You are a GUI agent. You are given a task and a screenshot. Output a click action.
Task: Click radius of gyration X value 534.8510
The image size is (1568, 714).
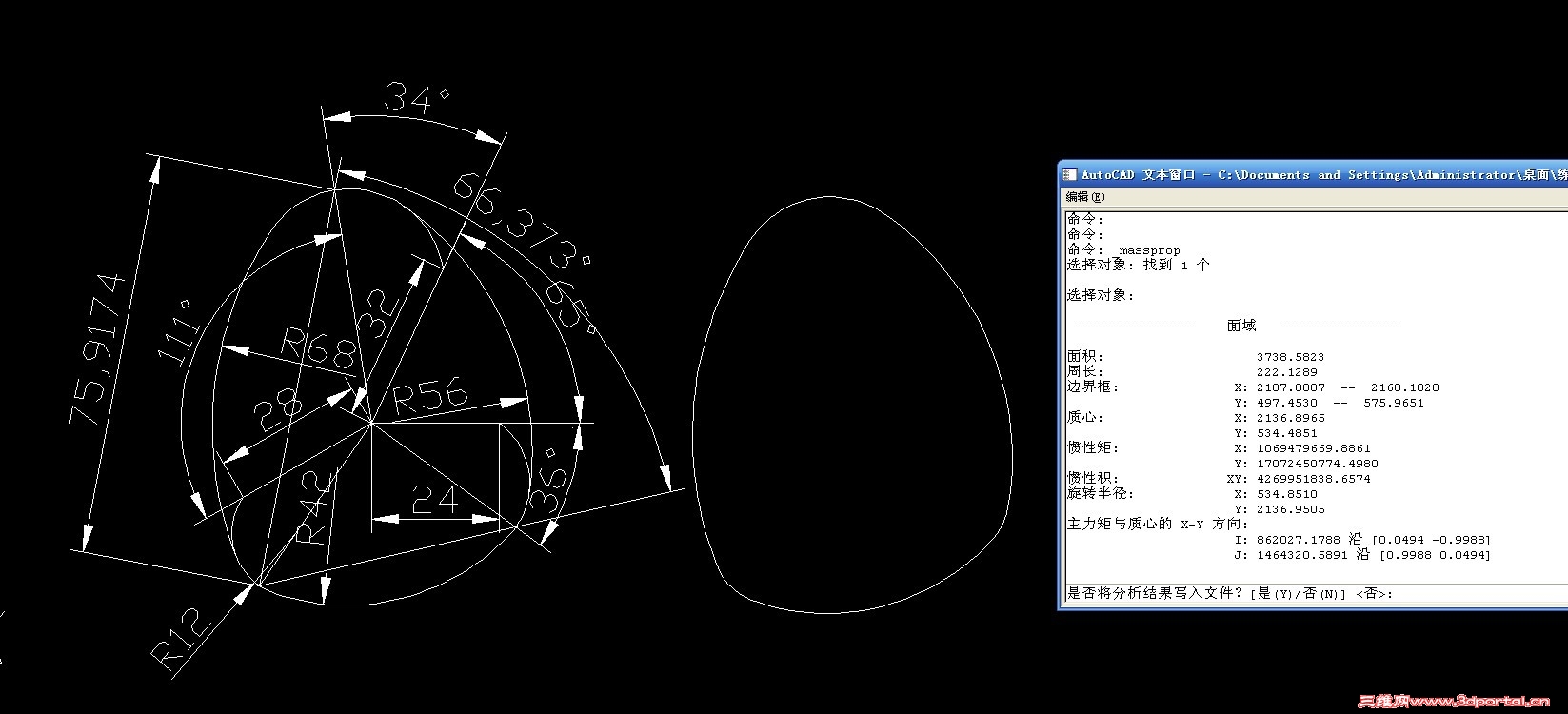tap(1287, 494)
